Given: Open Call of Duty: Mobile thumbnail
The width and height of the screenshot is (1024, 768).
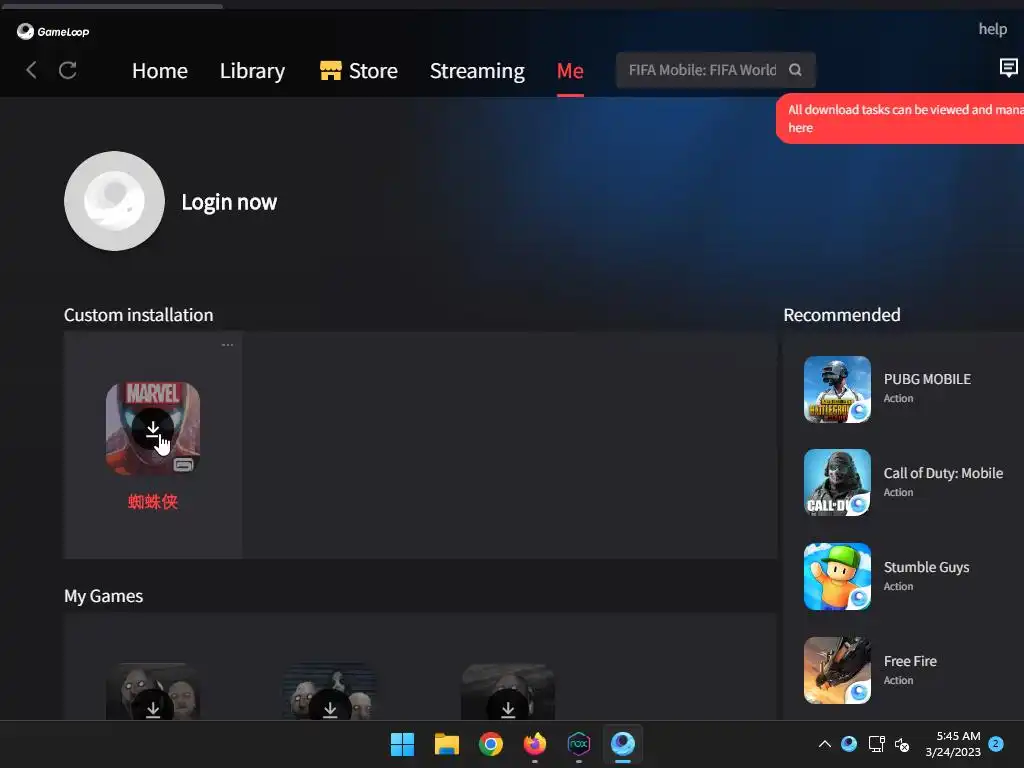Looking at the screenshot, I should point(837,483).
